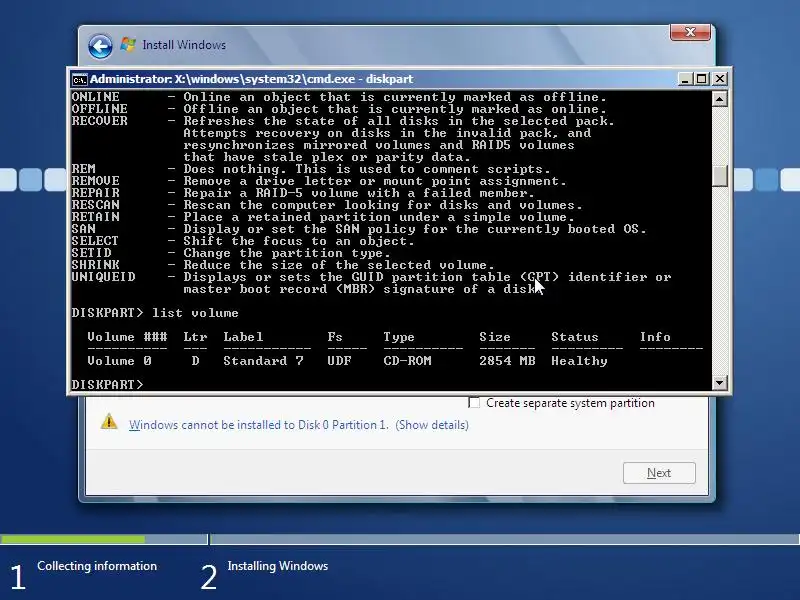
Task: Click the 'SHRINK' command name
Action: tap(95, 265)
